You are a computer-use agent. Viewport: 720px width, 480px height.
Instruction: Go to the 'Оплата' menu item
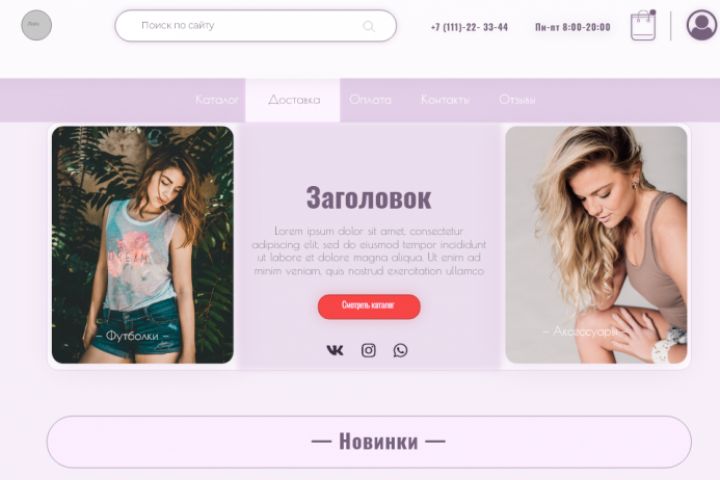coord(370,100)
